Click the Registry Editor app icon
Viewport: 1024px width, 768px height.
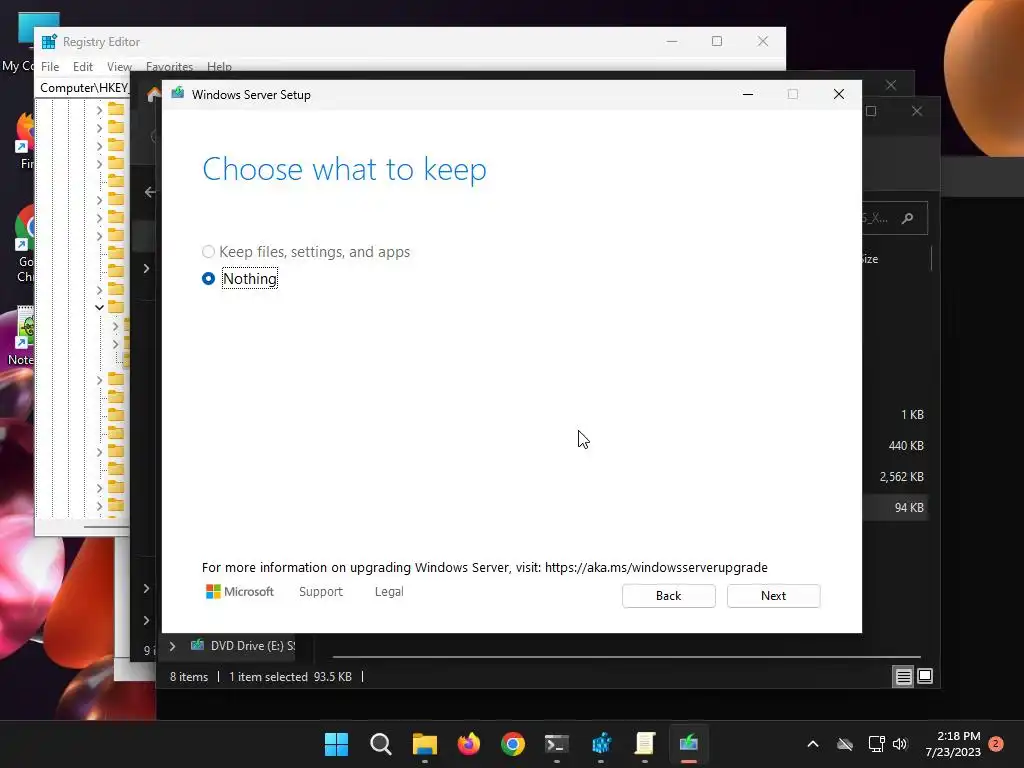tap(49, 42)
